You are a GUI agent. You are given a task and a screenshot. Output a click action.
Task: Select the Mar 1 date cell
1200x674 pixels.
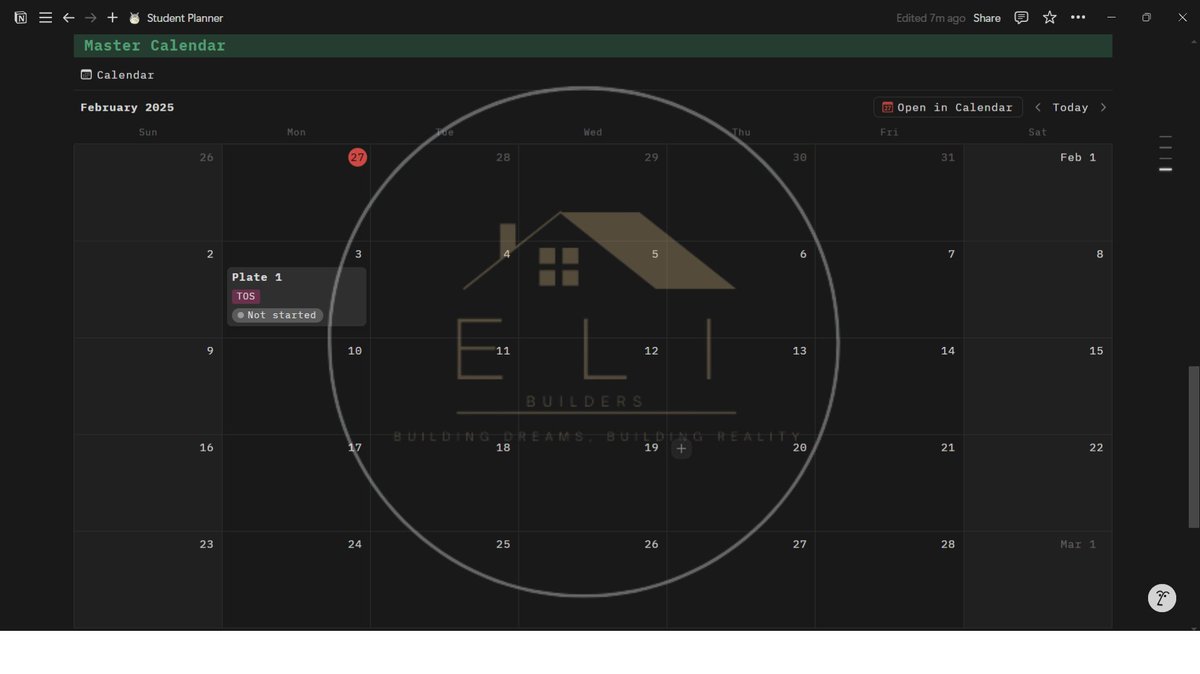1038,580
